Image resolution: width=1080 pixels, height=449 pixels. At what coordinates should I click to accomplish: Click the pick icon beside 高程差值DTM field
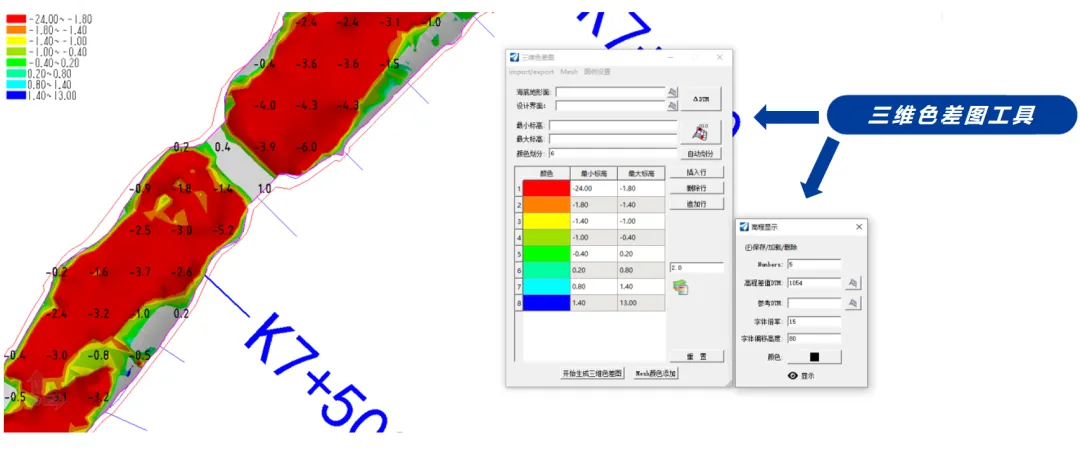coord(853,283)
